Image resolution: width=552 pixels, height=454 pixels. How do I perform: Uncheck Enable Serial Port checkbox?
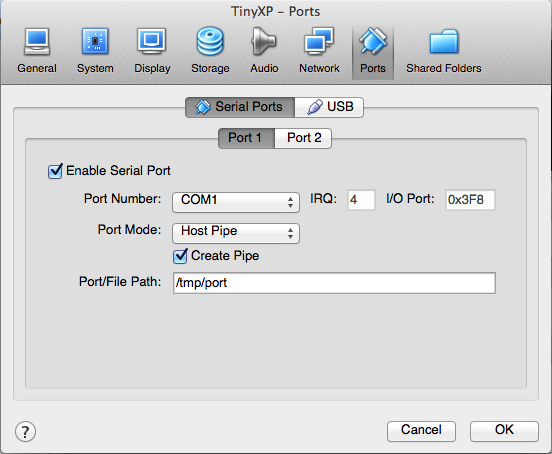[55, 171]
